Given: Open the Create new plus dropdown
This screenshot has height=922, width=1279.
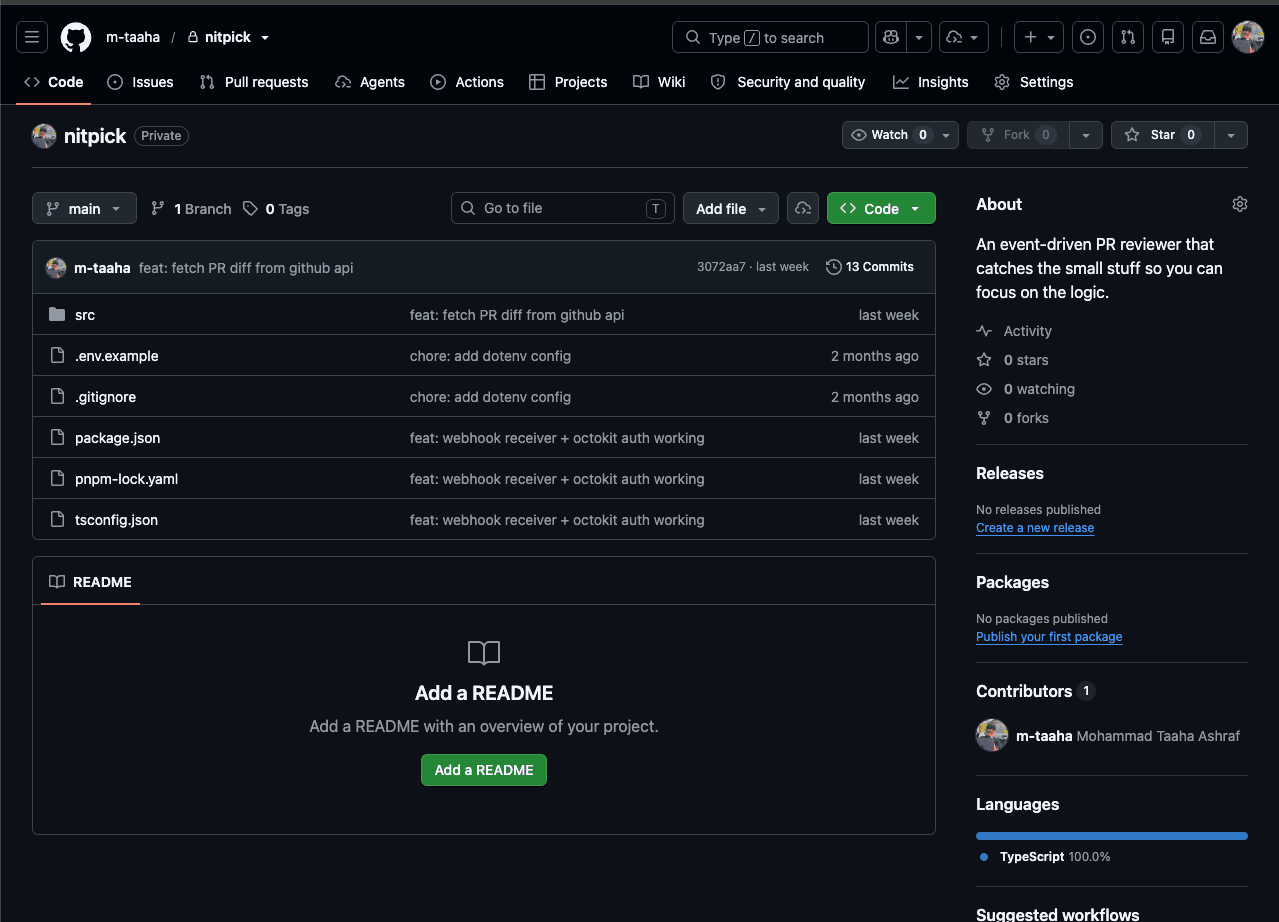Looking at the screenshot, I should point(1039,38).
